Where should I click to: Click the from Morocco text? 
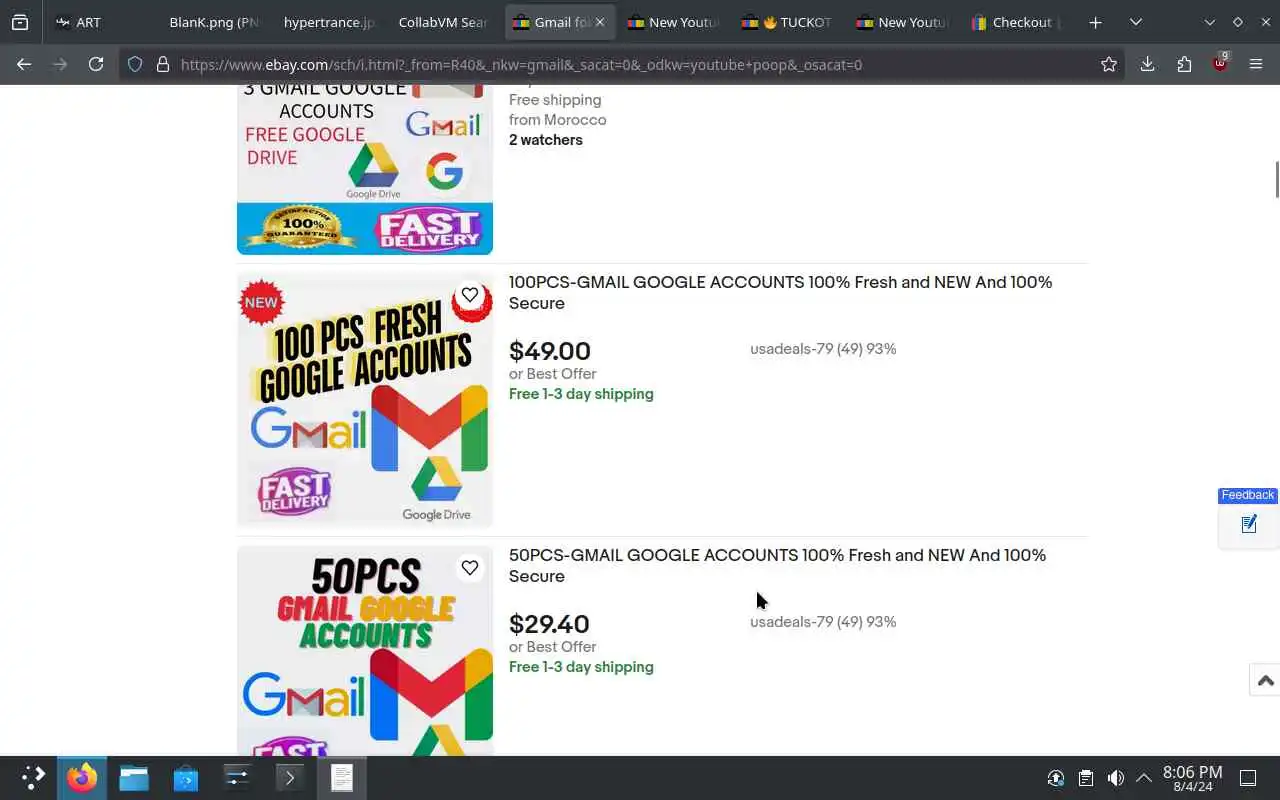557,120
